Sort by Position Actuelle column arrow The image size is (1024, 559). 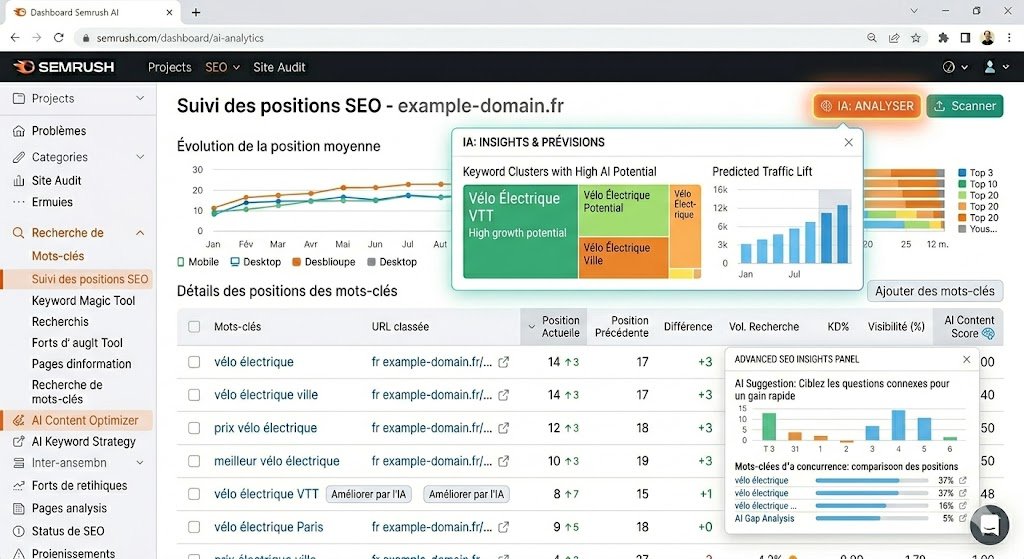[x=530, y=327]
